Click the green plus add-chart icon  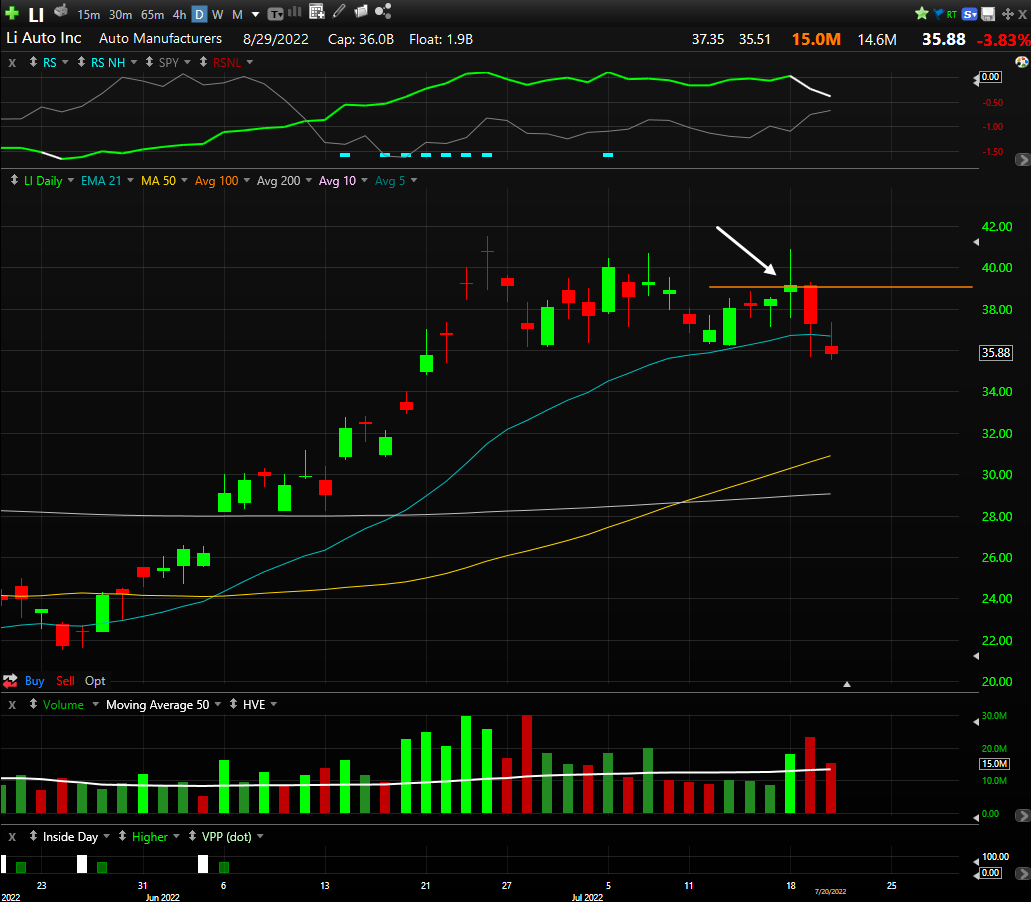tap(11, 13)
